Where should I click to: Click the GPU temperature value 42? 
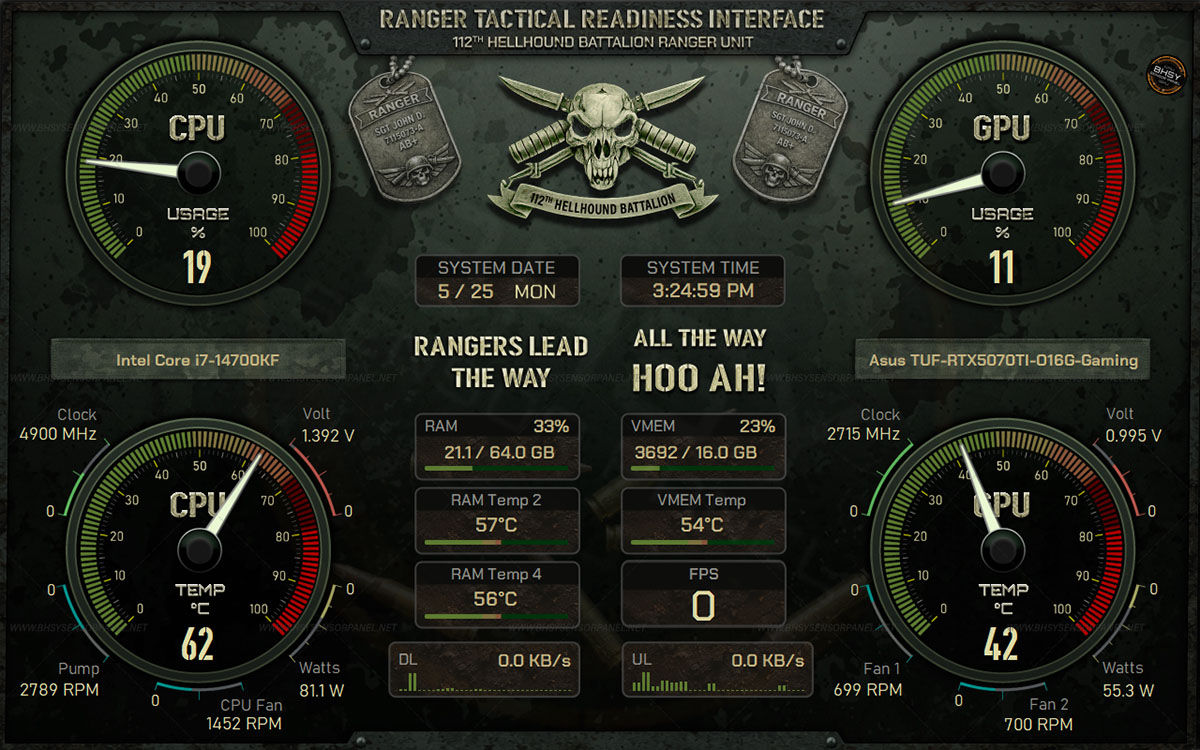[x=1002, y=644]
